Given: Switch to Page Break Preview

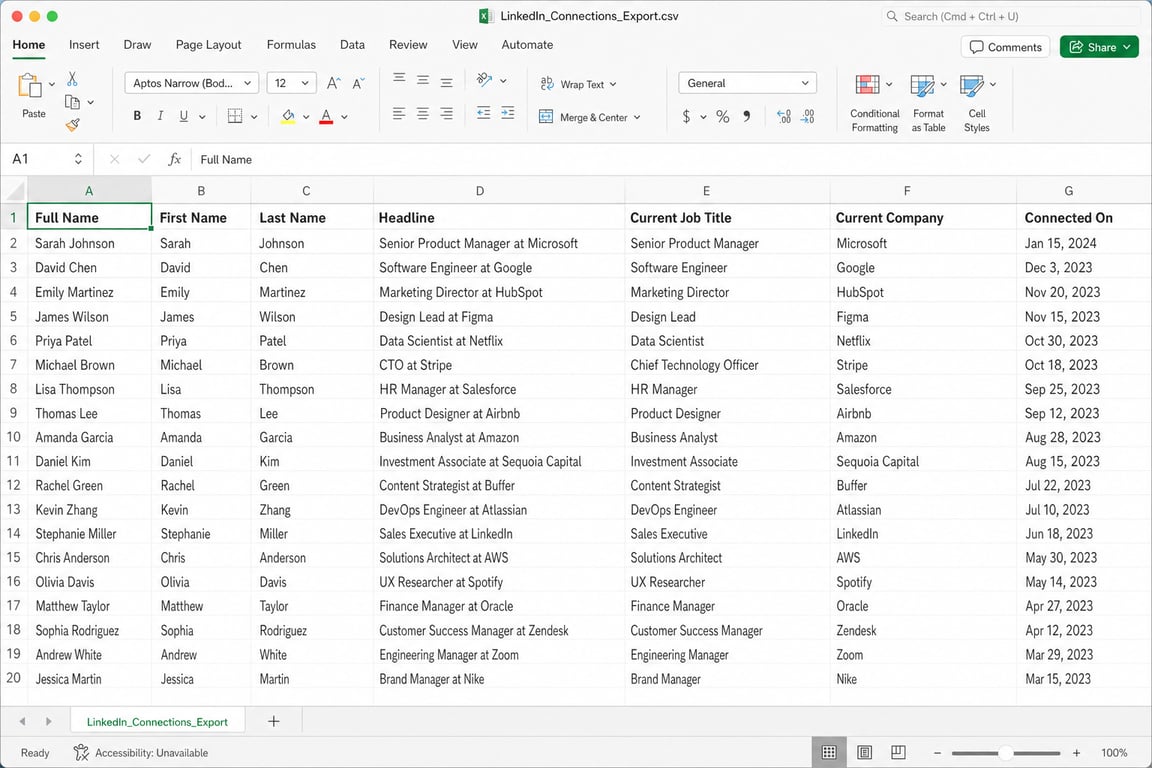Looking at the screenshot, I should tap(898, 752).
